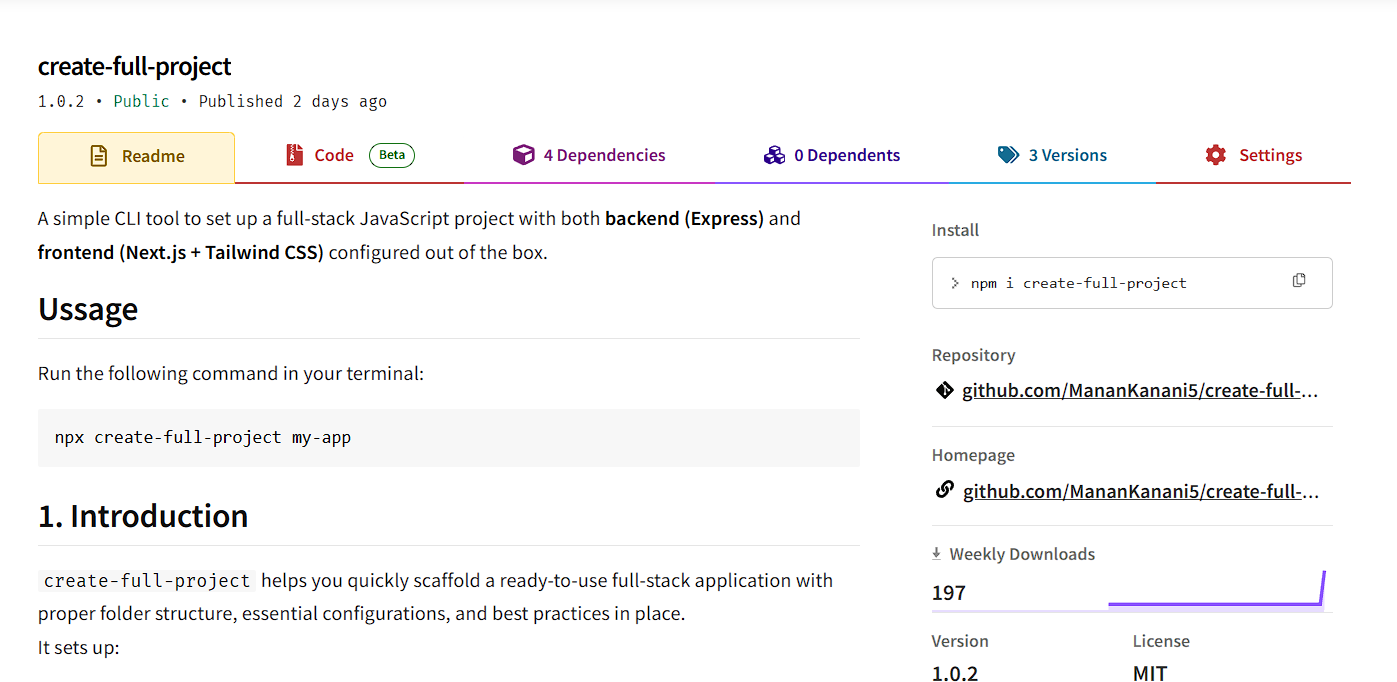Image resolution: width=1397 pixels, height=682 pixels.
Task: Click the npx create-full-project code block
Action: [x=448, y=437]
